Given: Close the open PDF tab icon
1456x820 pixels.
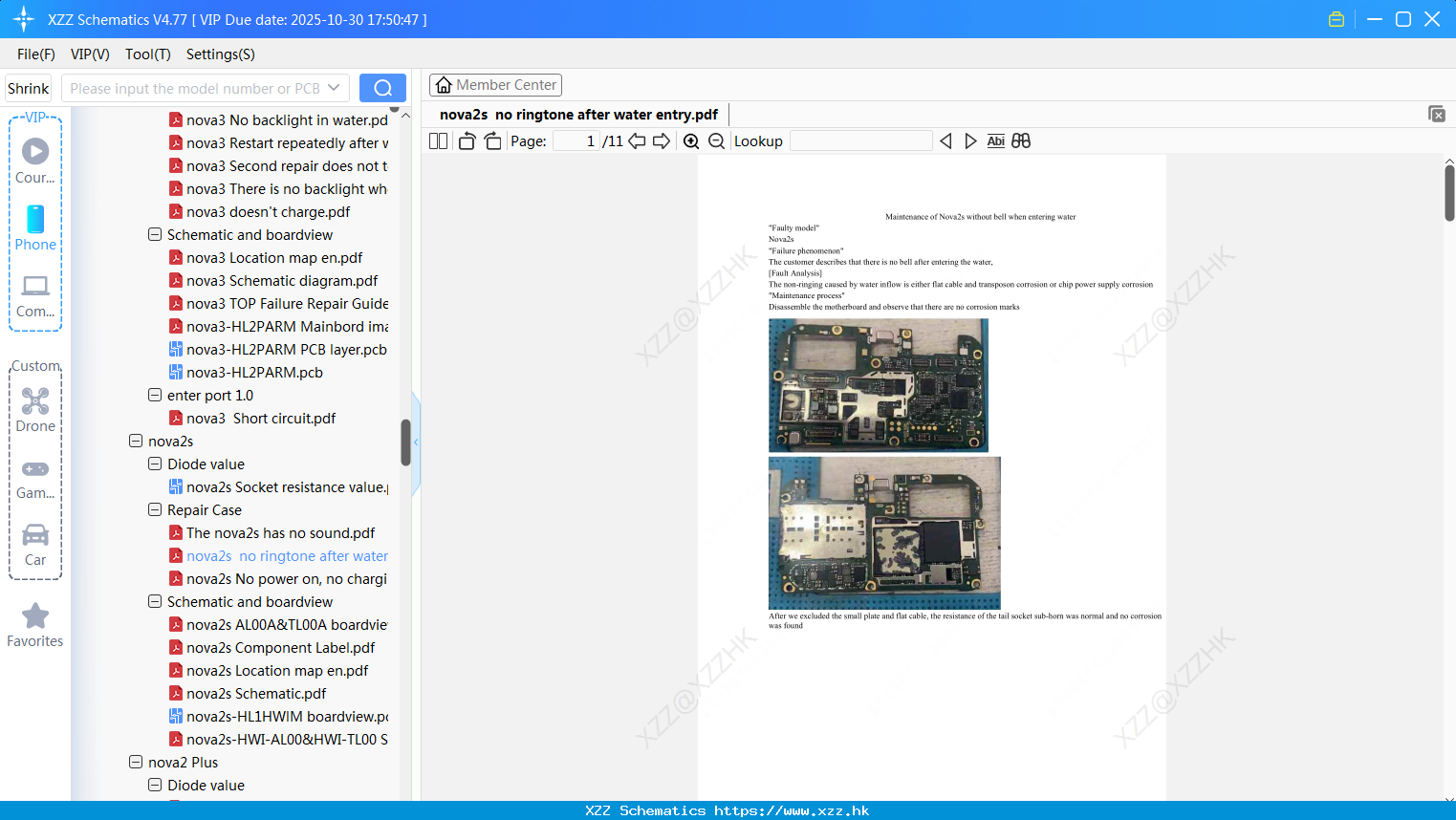Looking at the screenshot, I should coord(1436,114).
